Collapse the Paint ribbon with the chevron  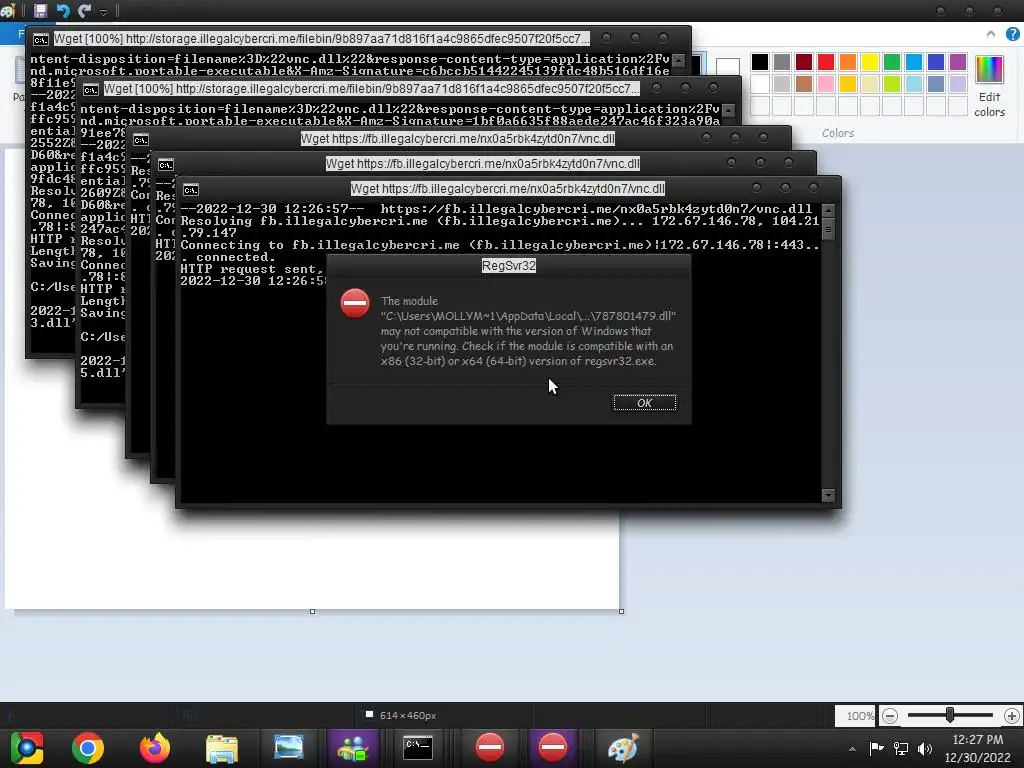pyautogui.click(x=991, y=34)
